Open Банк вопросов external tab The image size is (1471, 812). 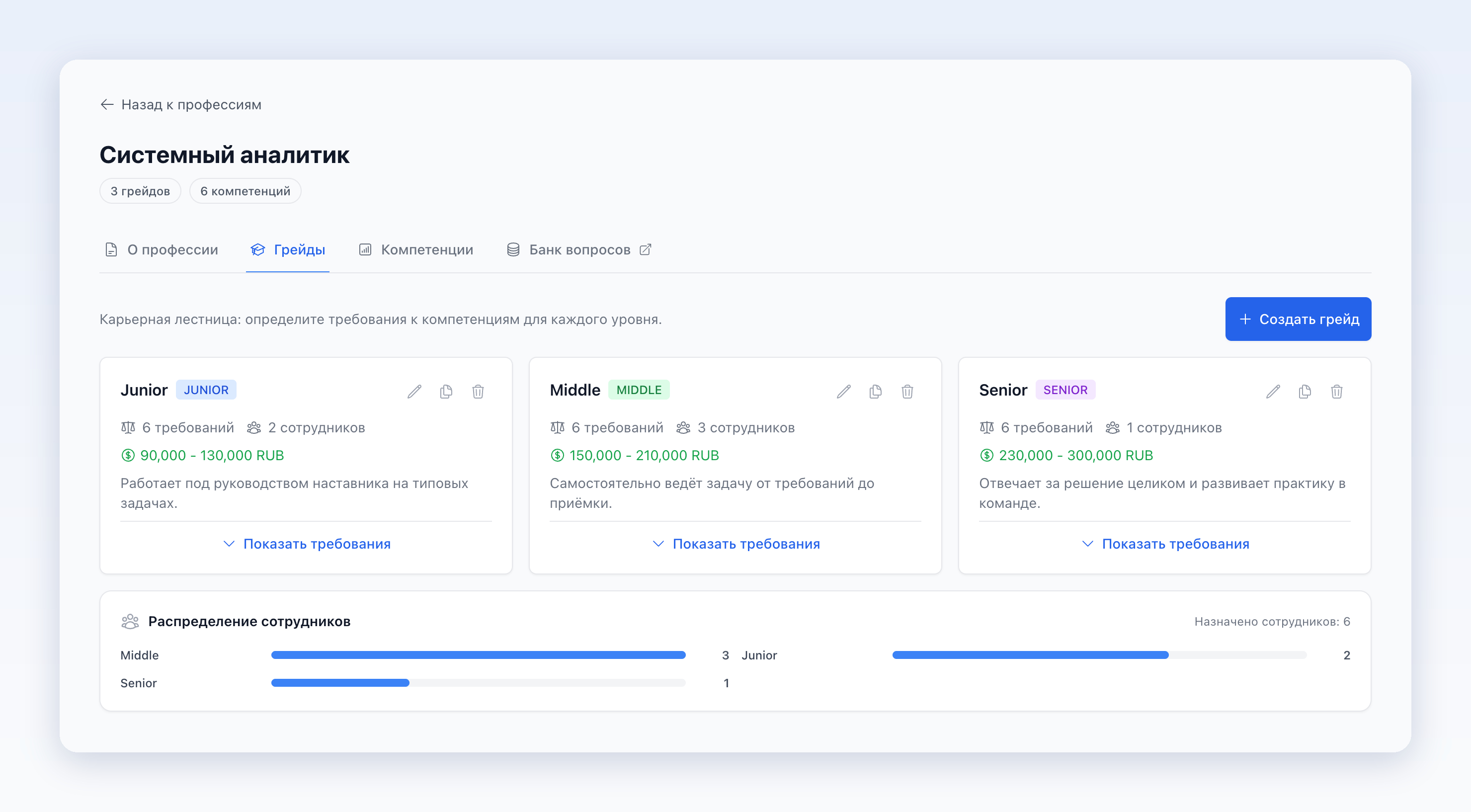pos(579,249)
